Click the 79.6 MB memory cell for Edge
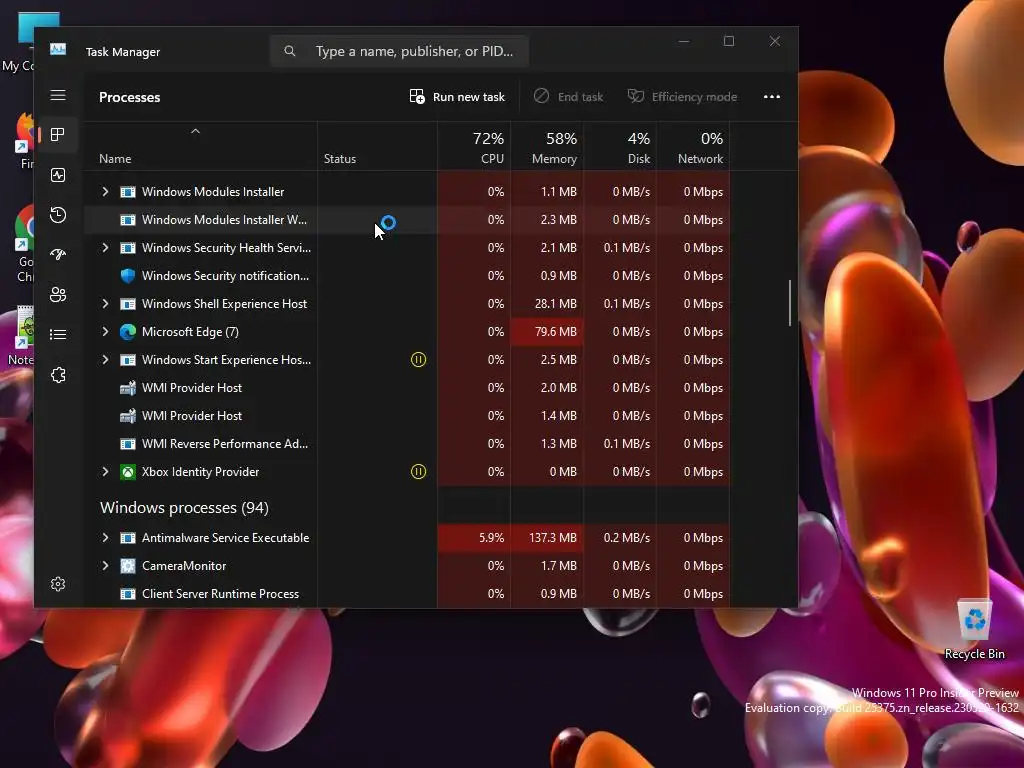The height and width of the screenshot is (768, 1024). coord(547,332)
